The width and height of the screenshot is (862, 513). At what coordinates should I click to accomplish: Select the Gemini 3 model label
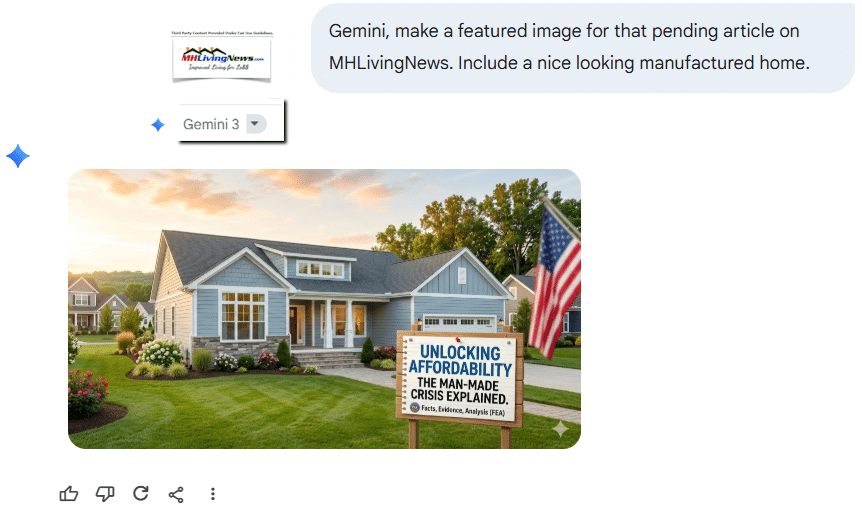(211, 124)
